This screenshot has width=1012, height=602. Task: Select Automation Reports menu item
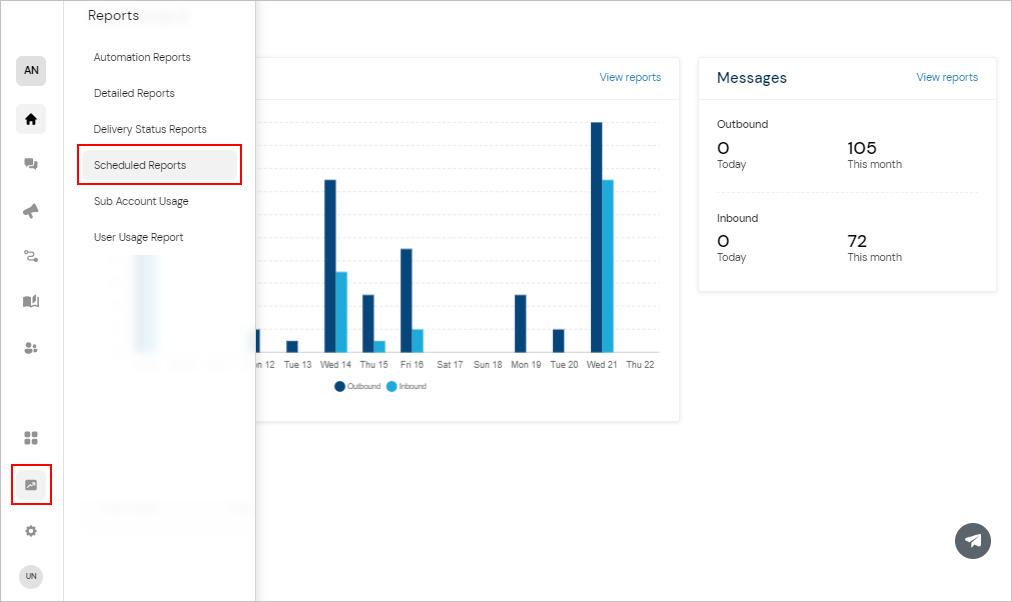pos(142,57)
